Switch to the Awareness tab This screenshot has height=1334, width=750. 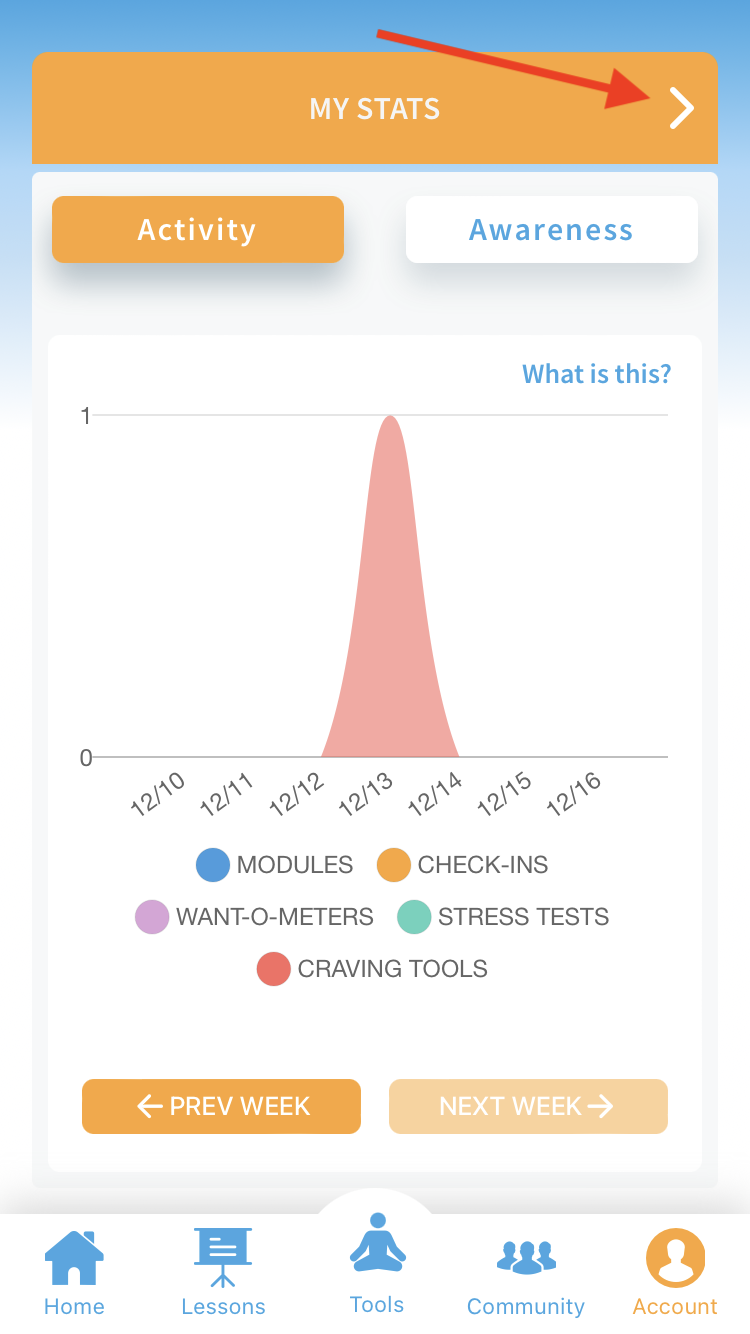click(551, 230)
